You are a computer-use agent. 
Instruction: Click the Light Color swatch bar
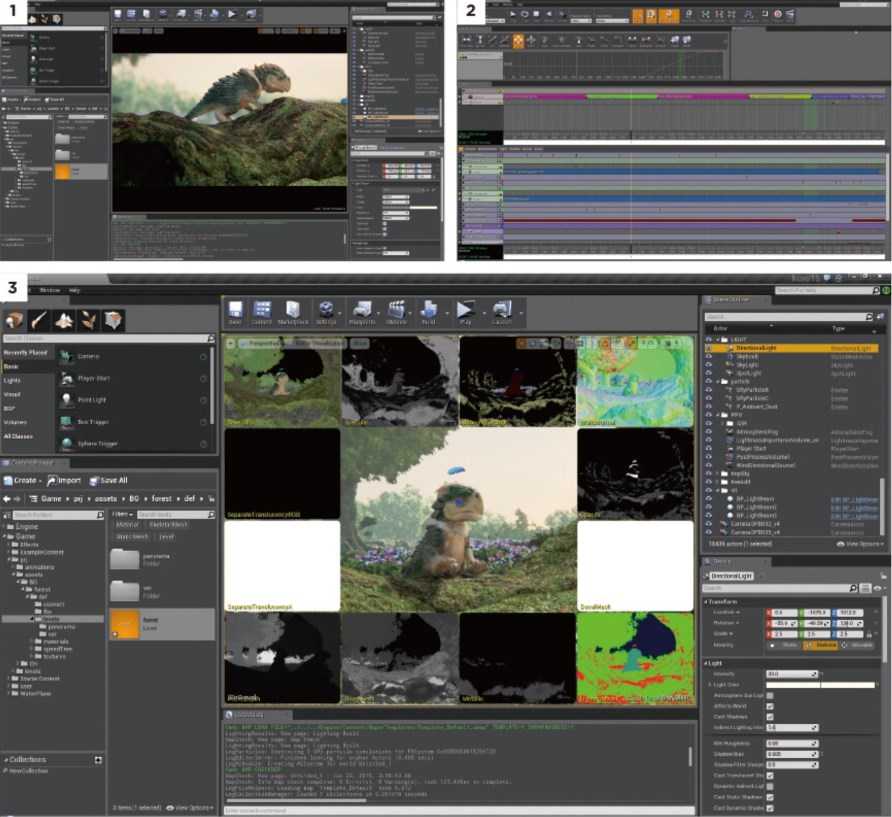click(x=820, y=685)
